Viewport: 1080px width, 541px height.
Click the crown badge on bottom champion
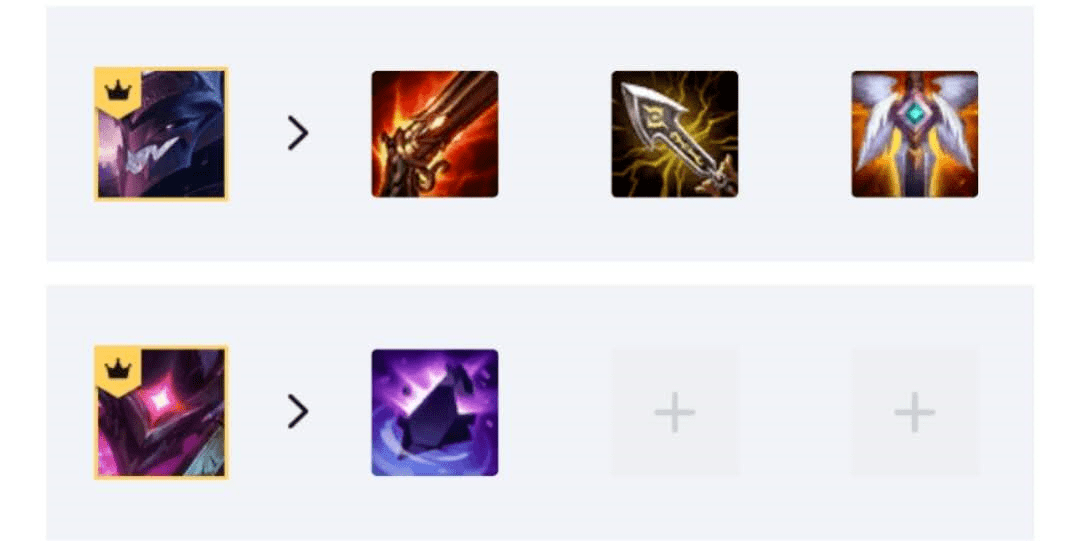[x=118, y=369]
